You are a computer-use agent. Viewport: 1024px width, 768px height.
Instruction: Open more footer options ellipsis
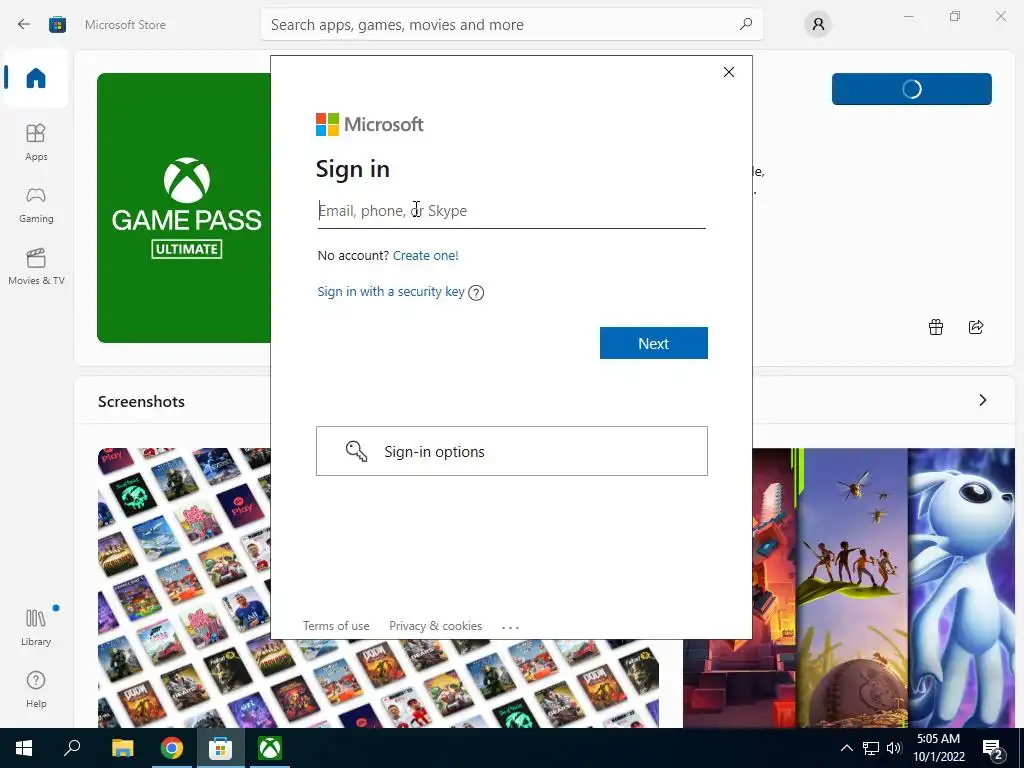510,627
